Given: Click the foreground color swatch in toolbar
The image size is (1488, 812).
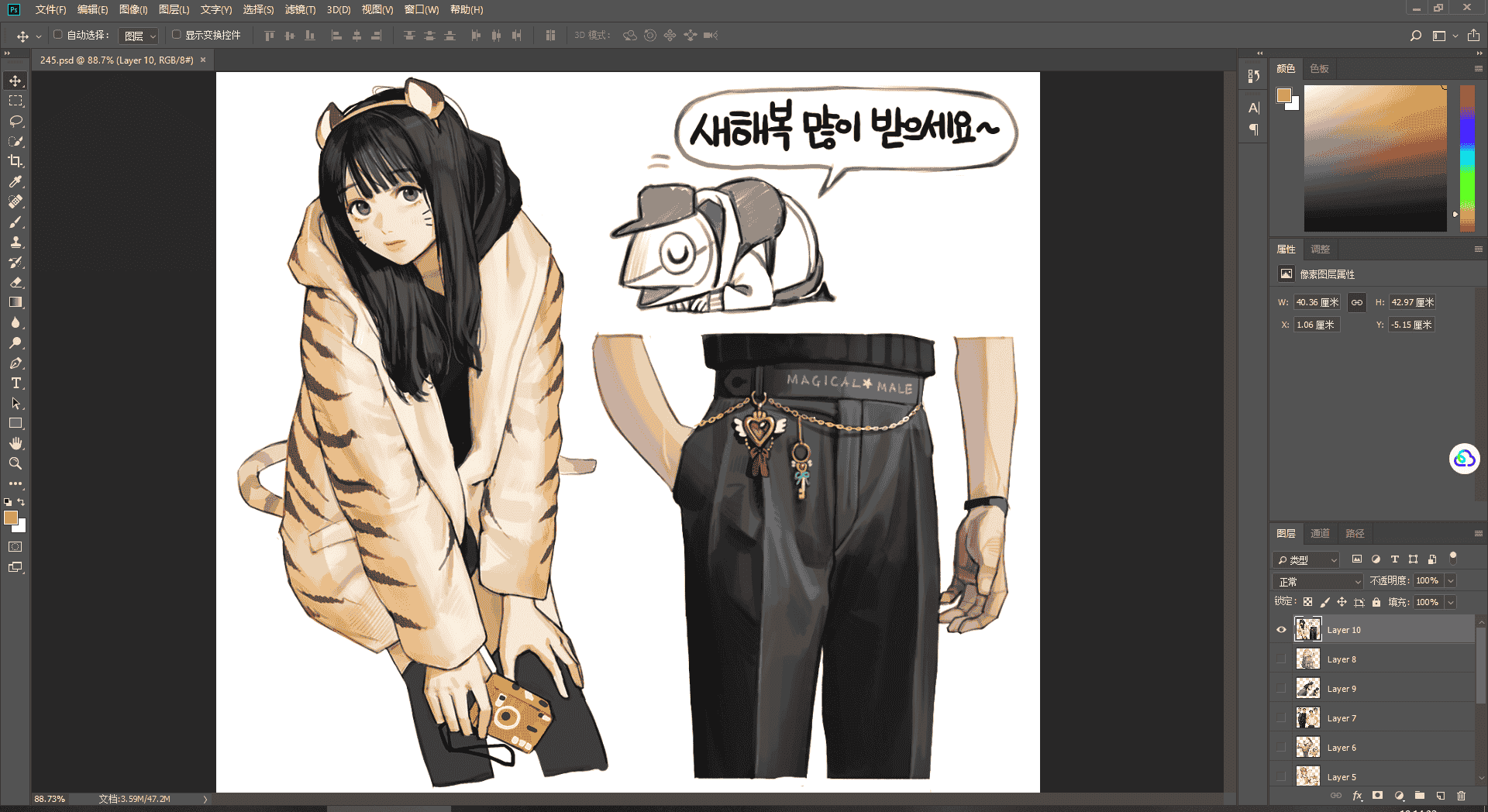Looking at the screenshot, I should [11, 518].
